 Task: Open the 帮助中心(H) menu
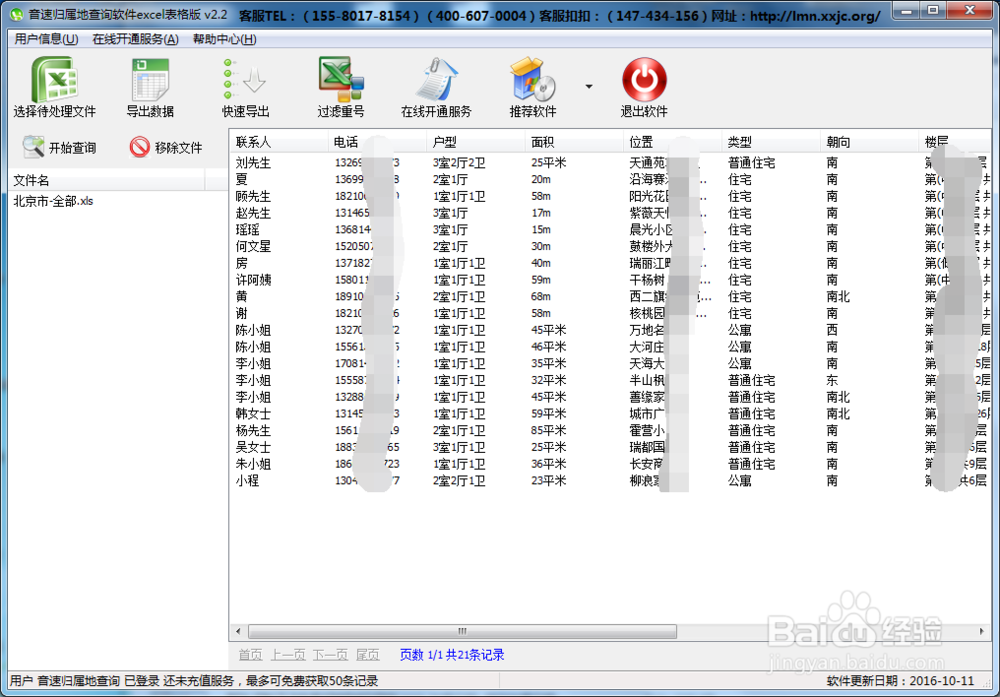pos(224,39)
